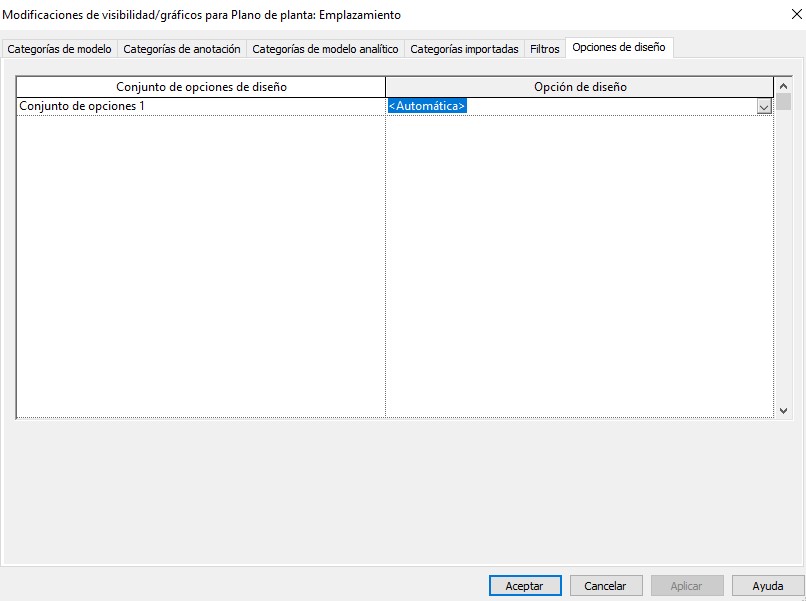This screenshot has width=806, height=601.
Task: Click the dialog title bar text
Action: pos(204,15)
